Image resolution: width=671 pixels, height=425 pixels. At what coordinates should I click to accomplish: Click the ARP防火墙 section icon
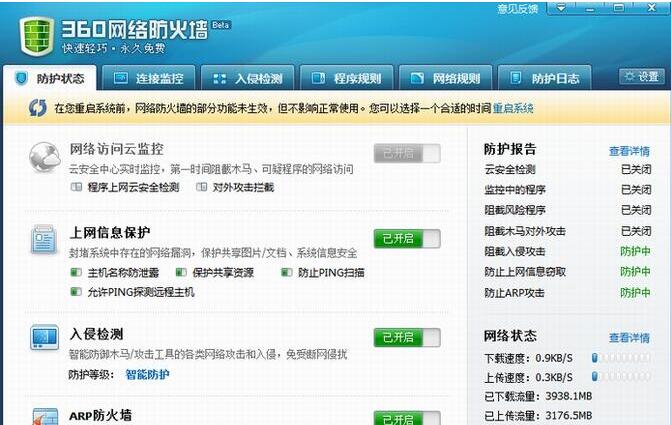pyautogui.click(x=45, y=417)
